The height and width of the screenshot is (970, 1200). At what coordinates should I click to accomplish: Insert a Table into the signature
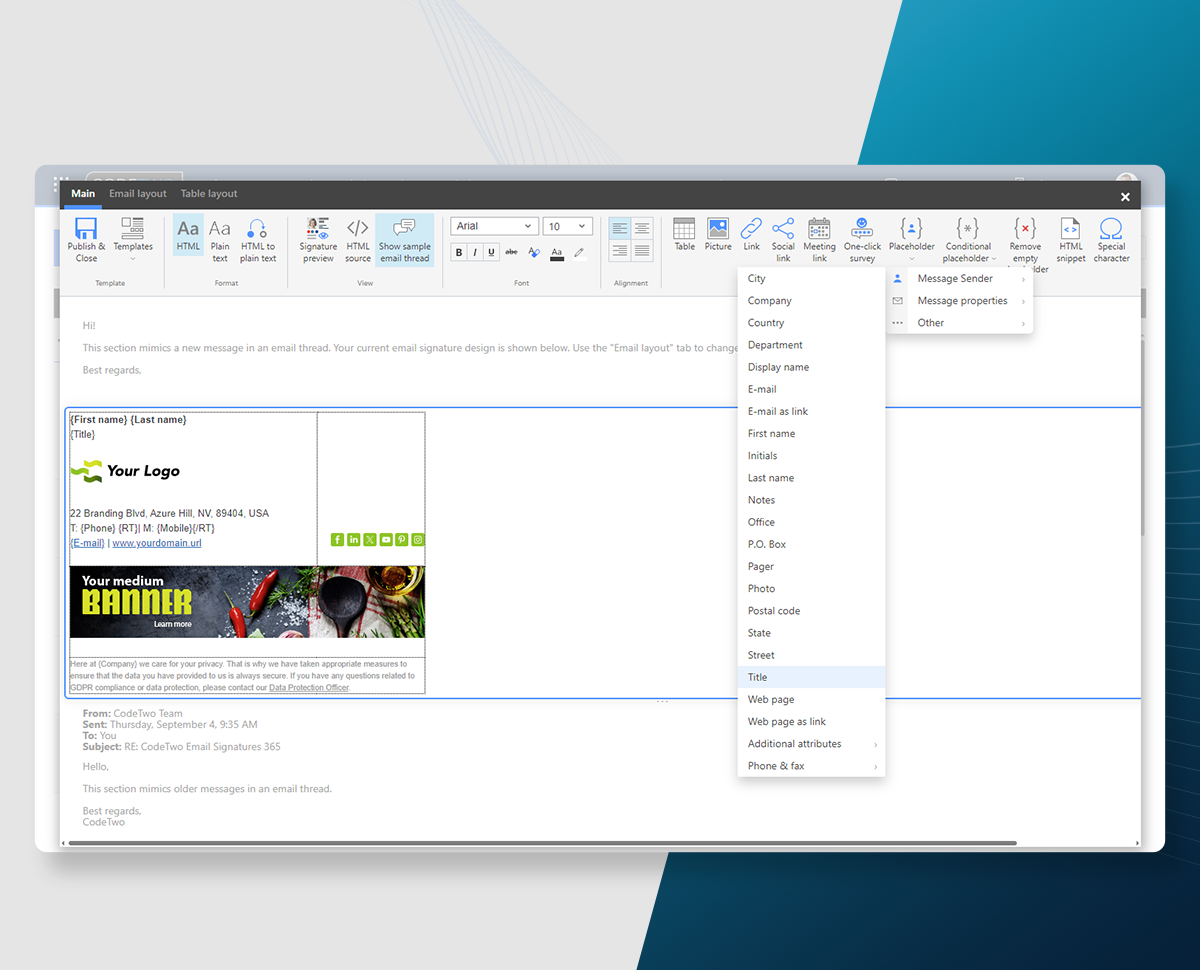[x=684, y=237]
